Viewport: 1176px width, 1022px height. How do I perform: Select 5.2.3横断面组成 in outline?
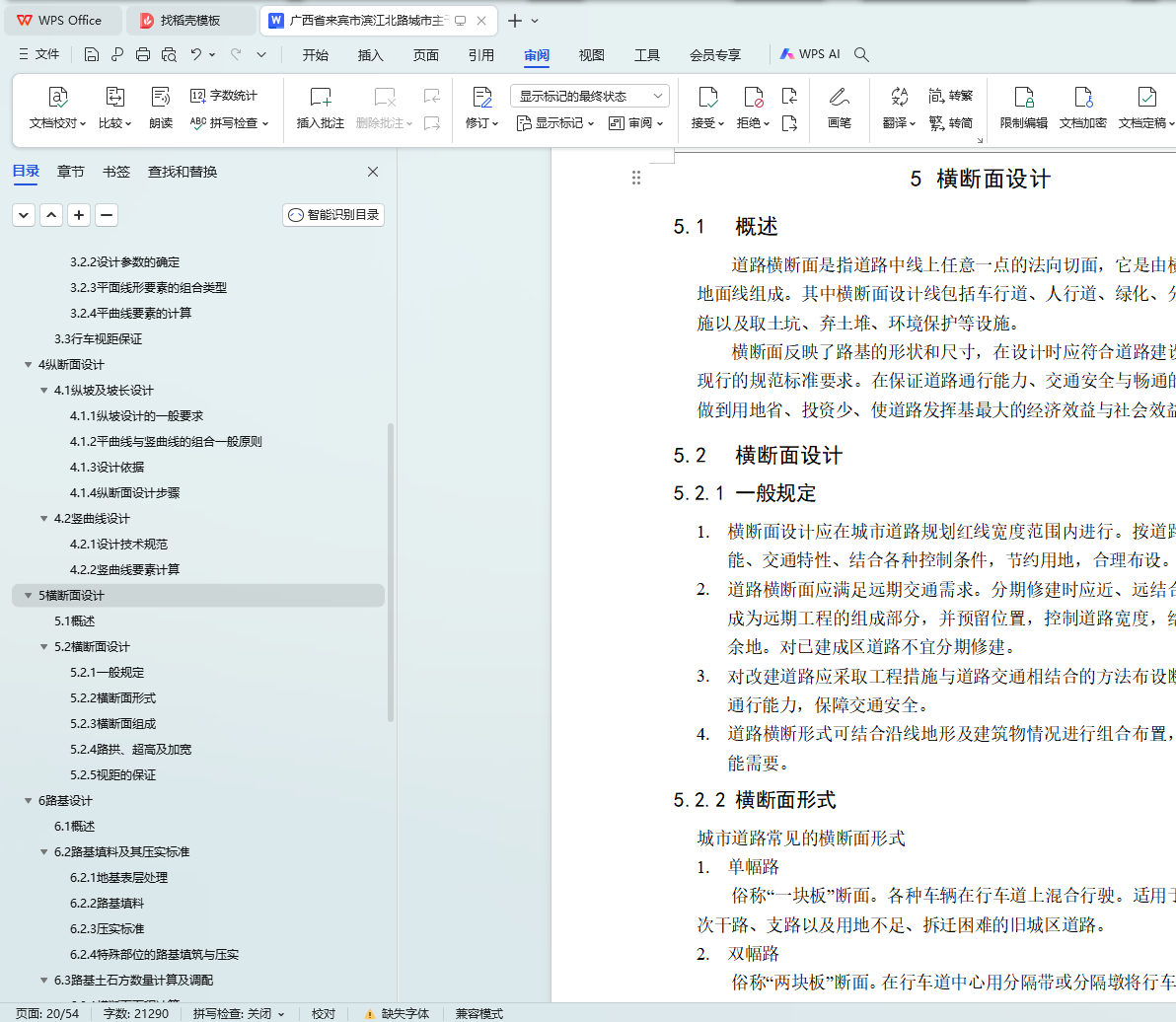tap(113, 723)
